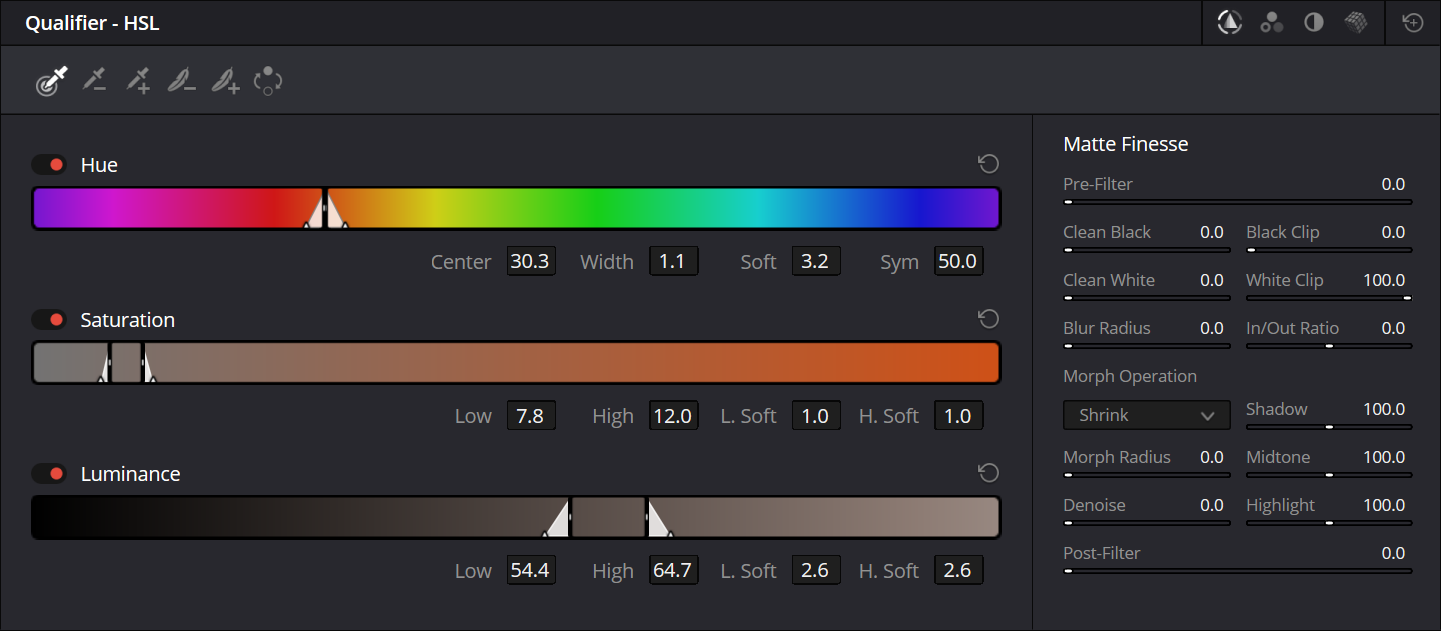Select the picker add eyedropper
1441x631 pixels.
tap(137, 82)
